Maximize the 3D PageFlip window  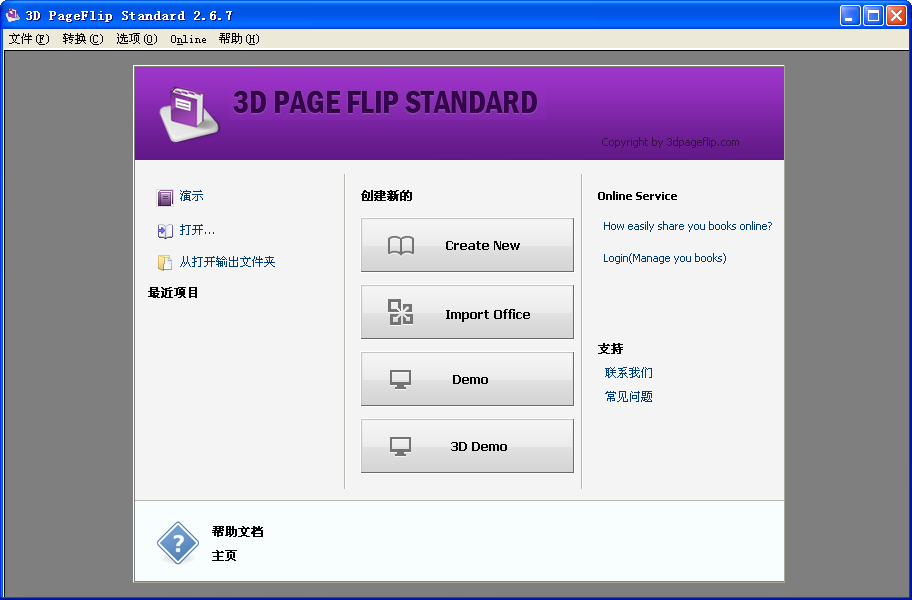click(x=874, y=16)
